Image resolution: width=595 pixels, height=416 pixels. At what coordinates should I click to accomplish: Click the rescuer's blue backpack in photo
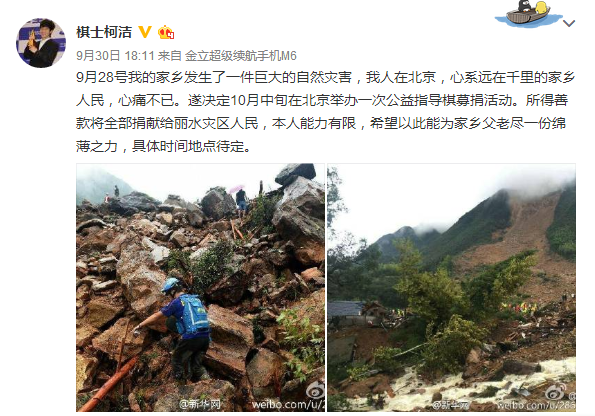tap(194, 314)
